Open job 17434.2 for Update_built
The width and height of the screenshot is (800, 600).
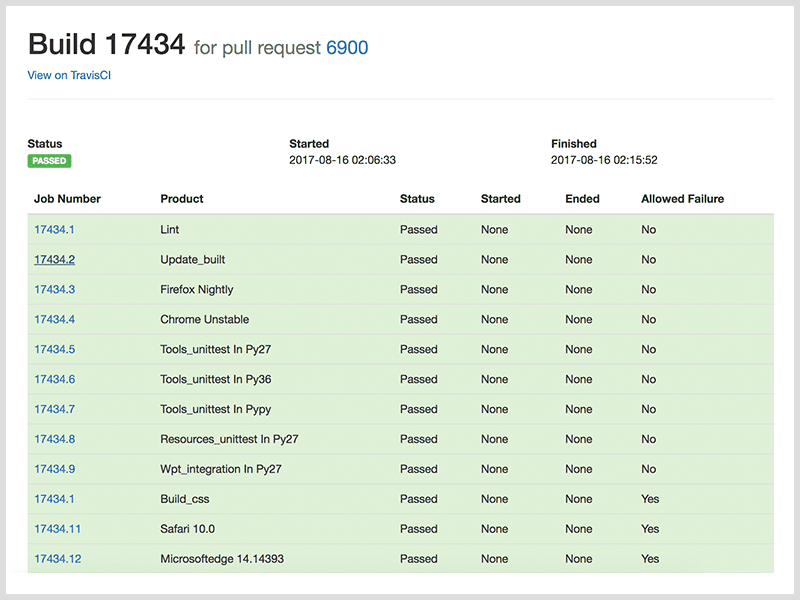tap(53, 259)
